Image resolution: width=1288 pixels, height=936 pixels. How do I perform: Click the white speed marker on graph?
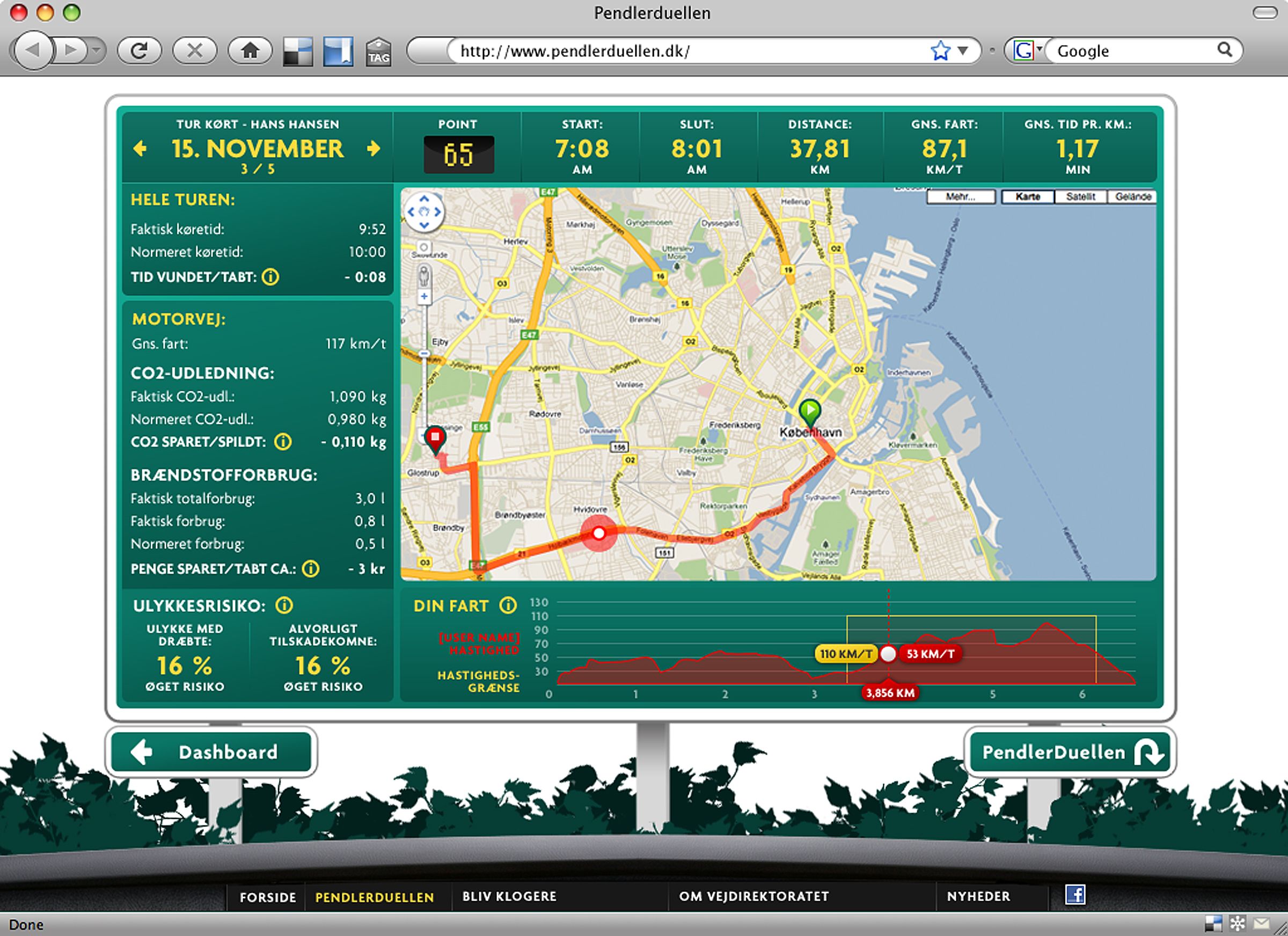click(x=888, y=654)
